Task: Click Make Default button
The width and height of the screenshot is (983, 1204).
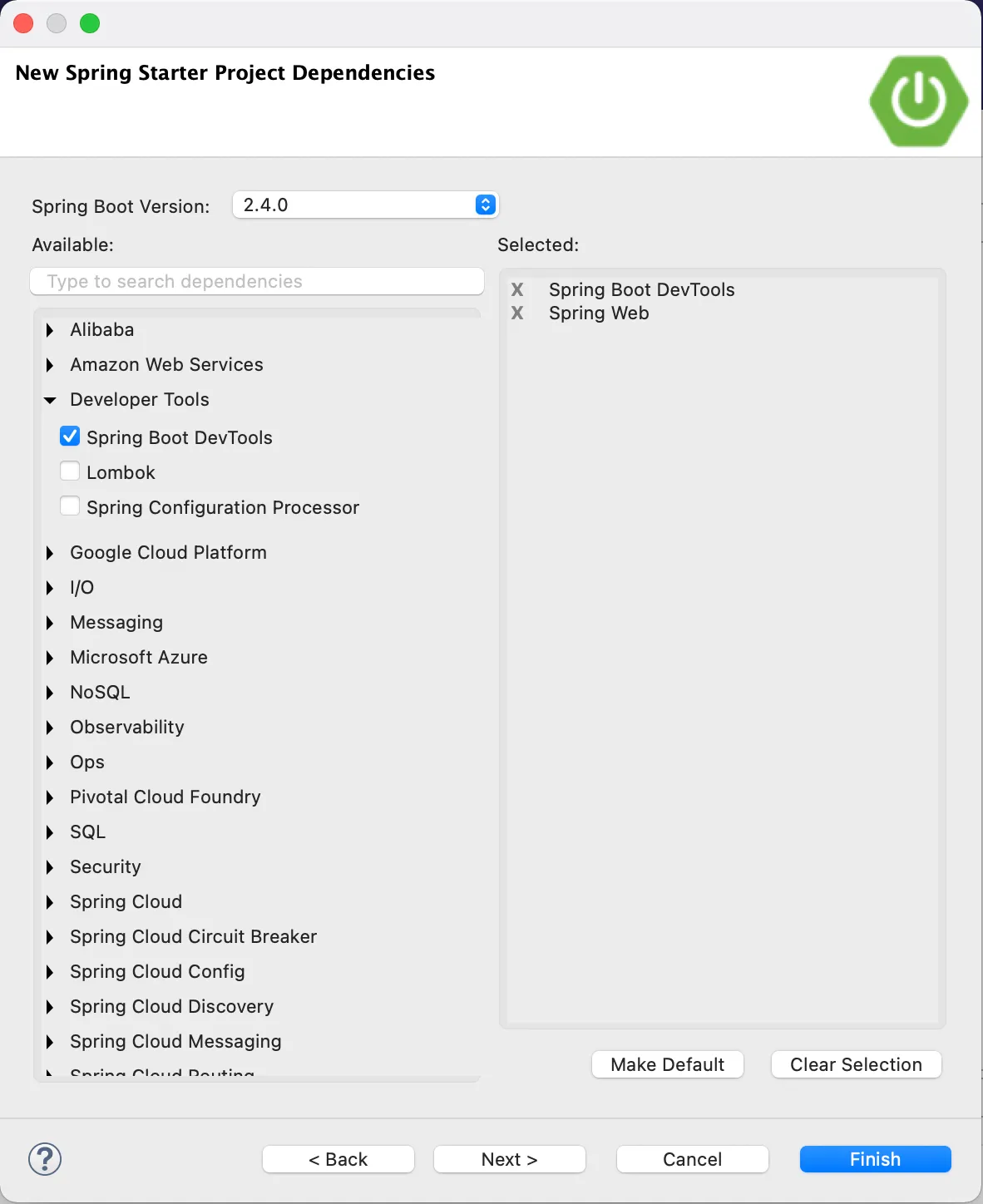Action: pyautogui.click(x=667, y=1064)
